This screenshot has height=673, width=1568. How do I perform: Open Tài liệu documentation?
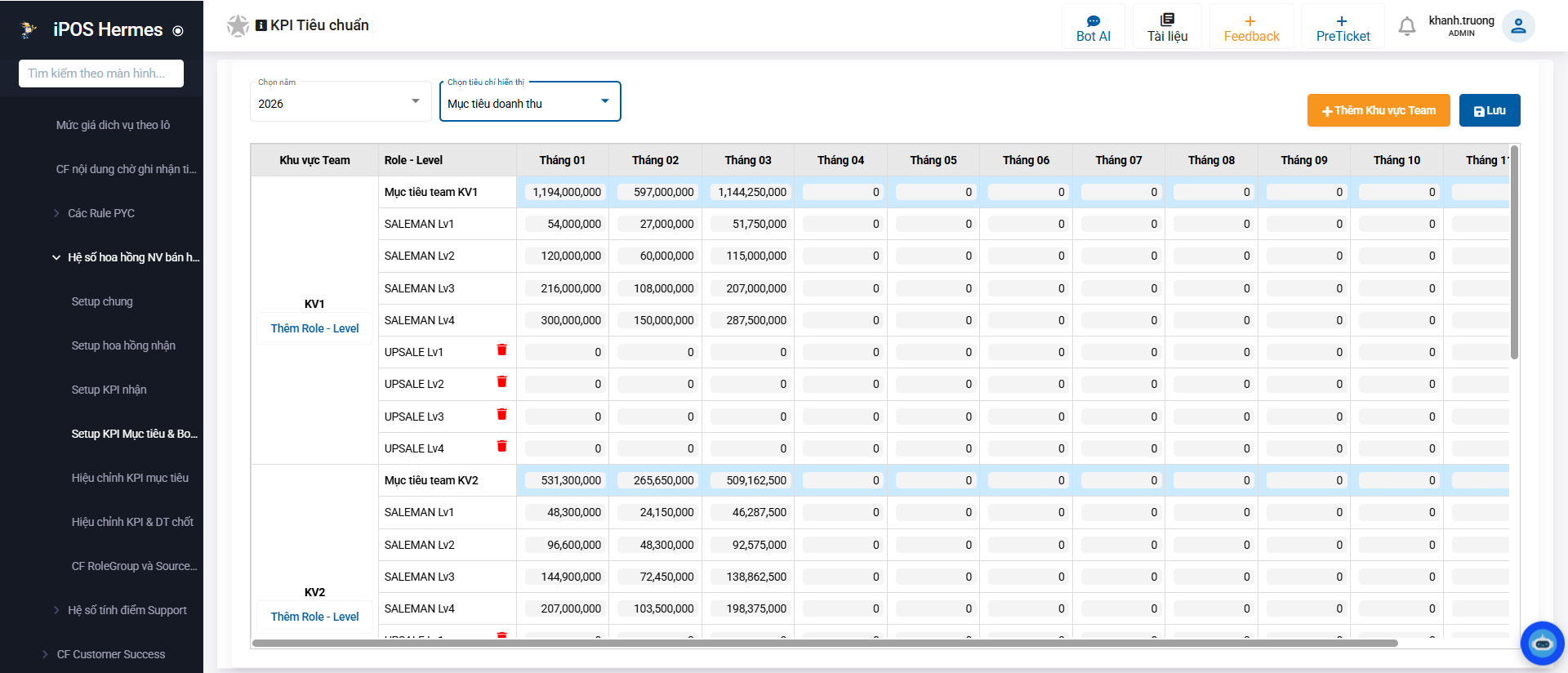1167,28
